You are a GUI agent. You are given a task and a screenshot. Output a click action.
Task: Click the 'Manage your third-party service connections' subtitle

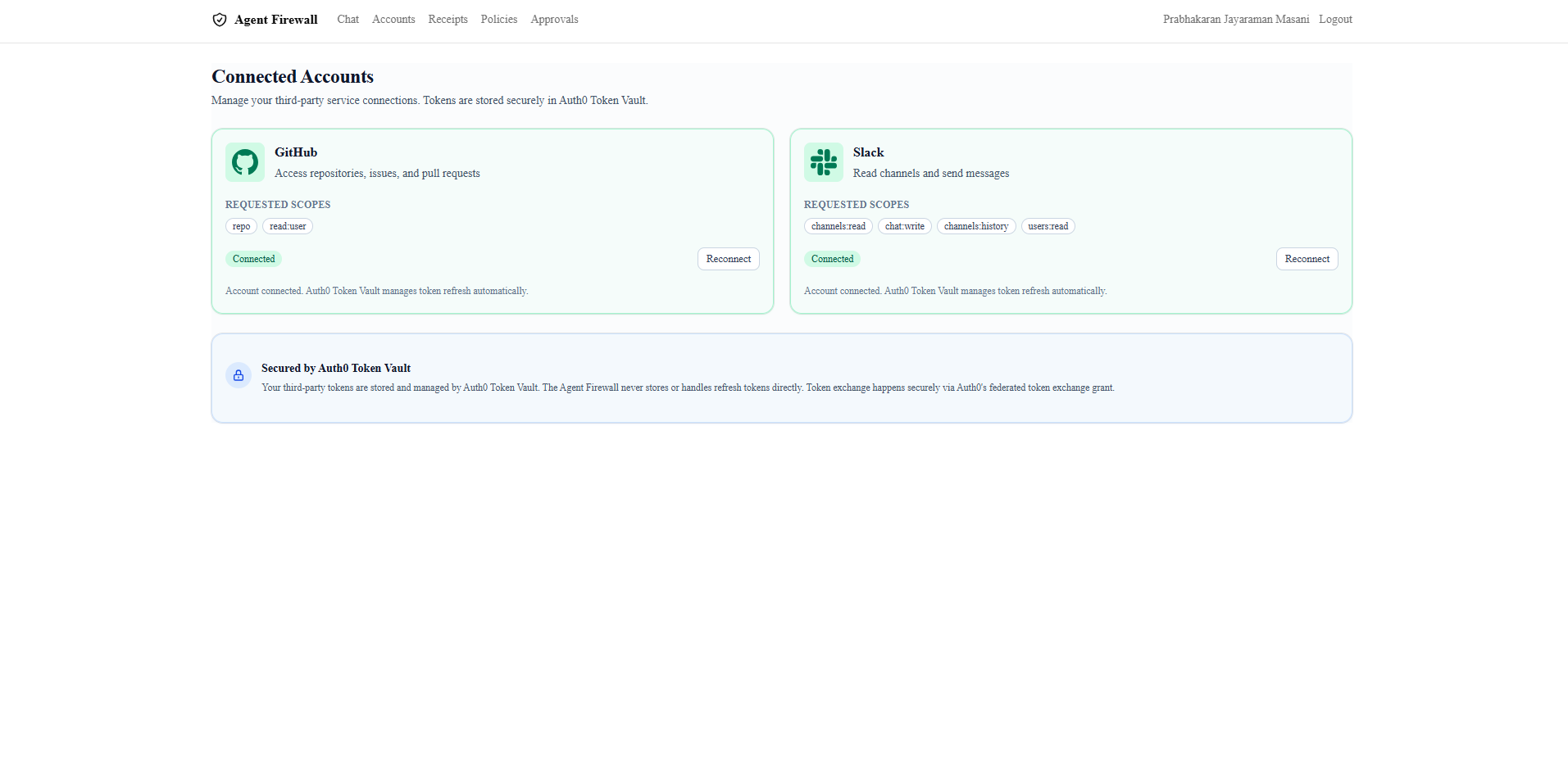(429, 101)
